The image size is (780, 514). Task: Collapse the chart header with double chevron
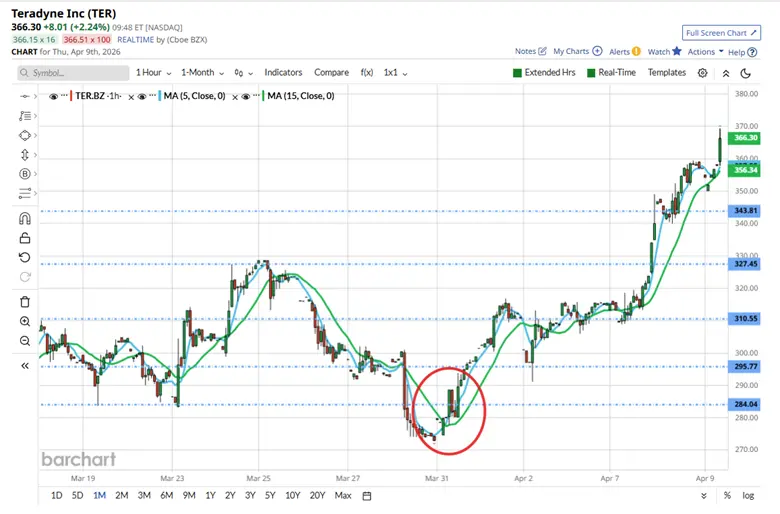pos(726,73)
